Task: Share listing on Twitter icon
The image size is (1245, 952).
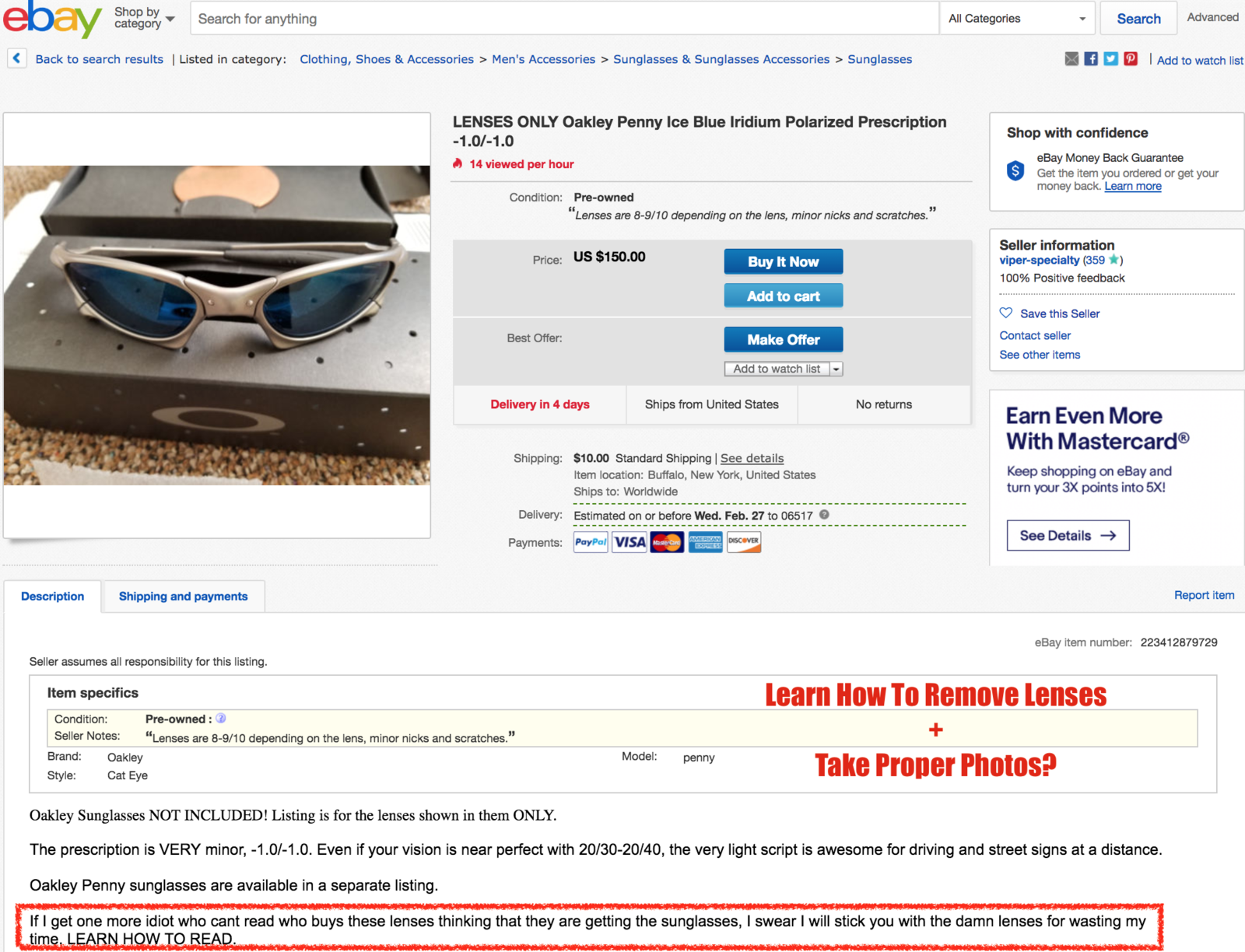Action: tap(1110, 59)
